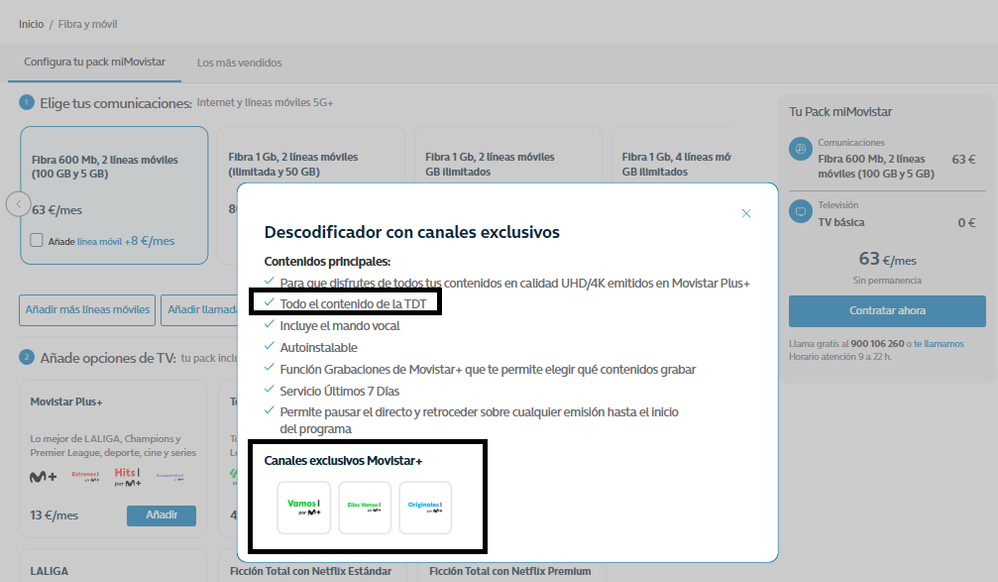
Task: Click the Televisión icon in pack summary
Action: 800,212
